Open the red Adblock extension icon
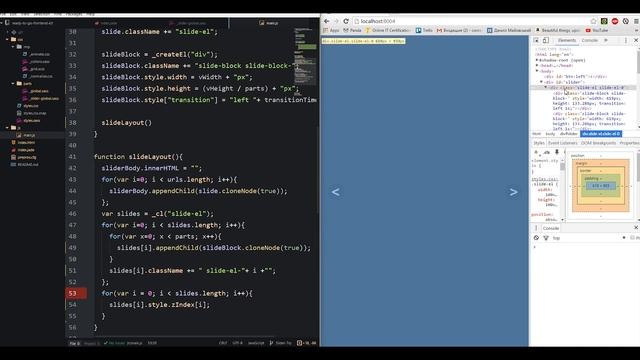Viewport: 640px width, 360px height. point(615,21)
